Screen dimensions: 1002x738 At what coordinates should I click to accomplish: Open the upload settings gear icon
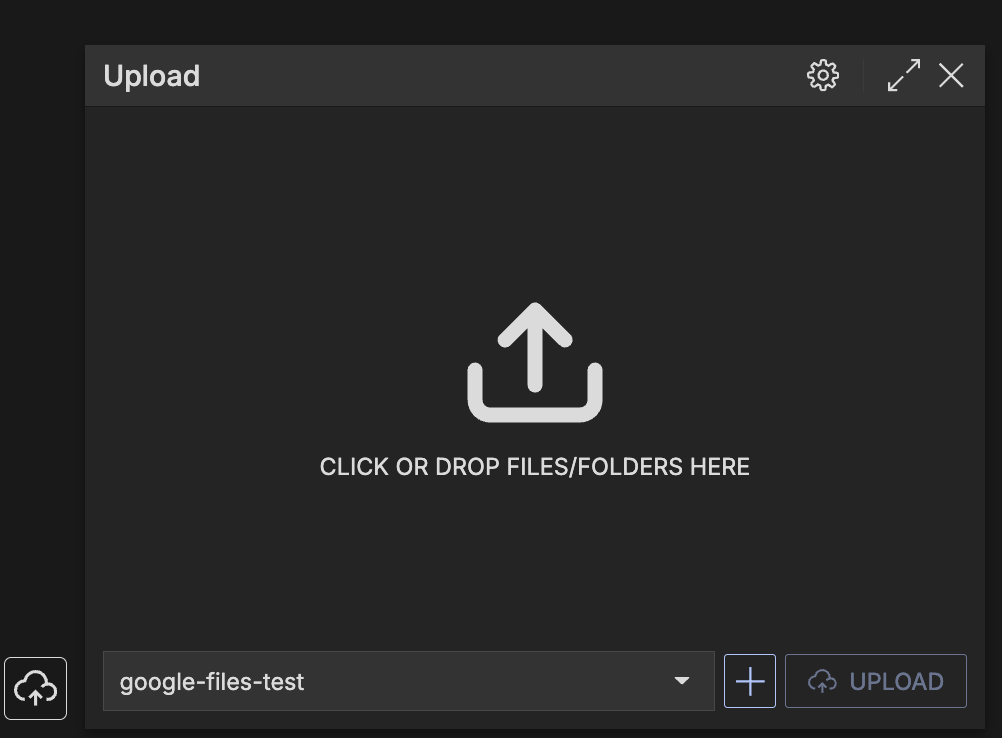pyautogui.click(x=823, y=75)
